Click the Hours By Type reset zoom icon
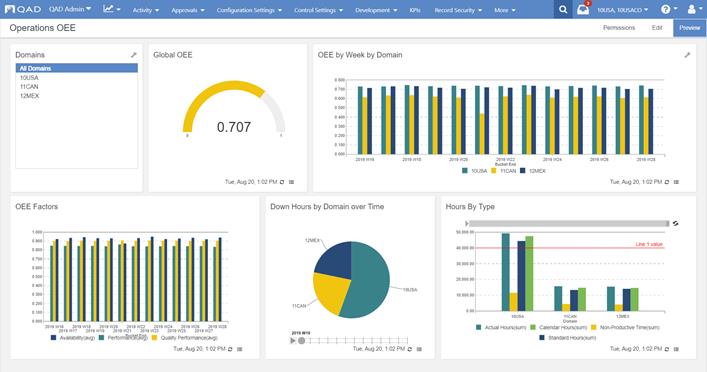Image resolution: width=707 pixels, height=372 pixels. pos(675,223)
